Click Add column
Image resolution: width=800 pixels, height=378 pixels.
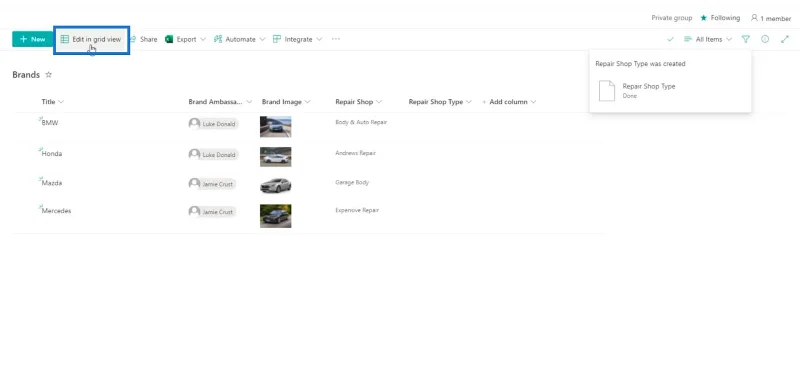coord(509,102)
